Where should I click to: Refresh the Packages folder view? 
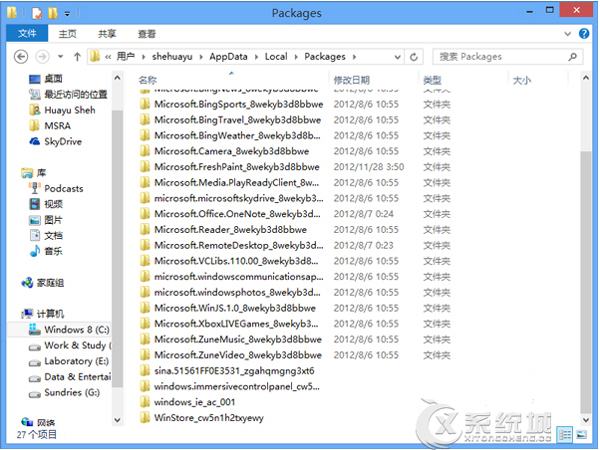tap(414, 57)
